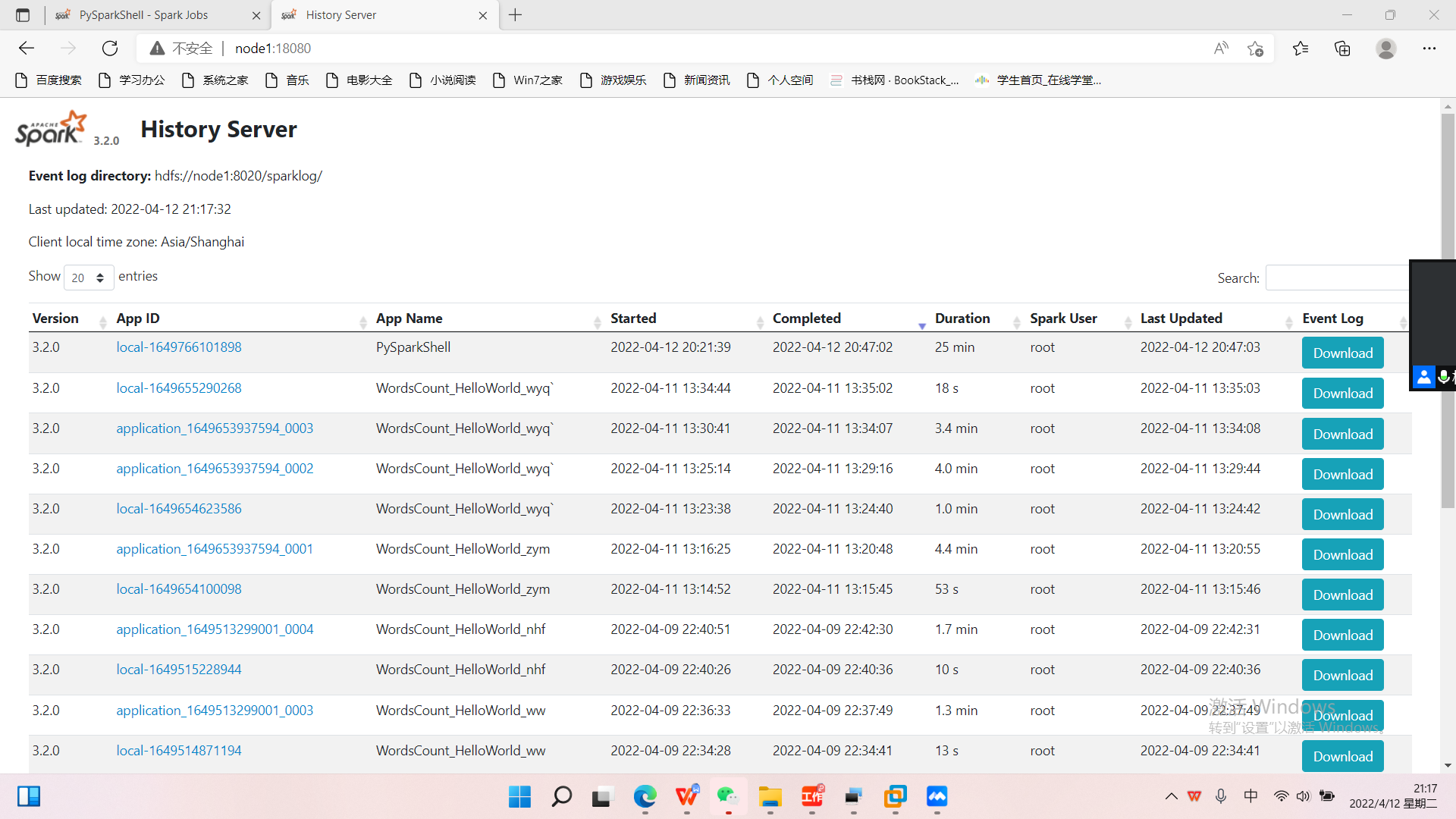Open widgets panel in taskbar corner

(x=29, y=796)
